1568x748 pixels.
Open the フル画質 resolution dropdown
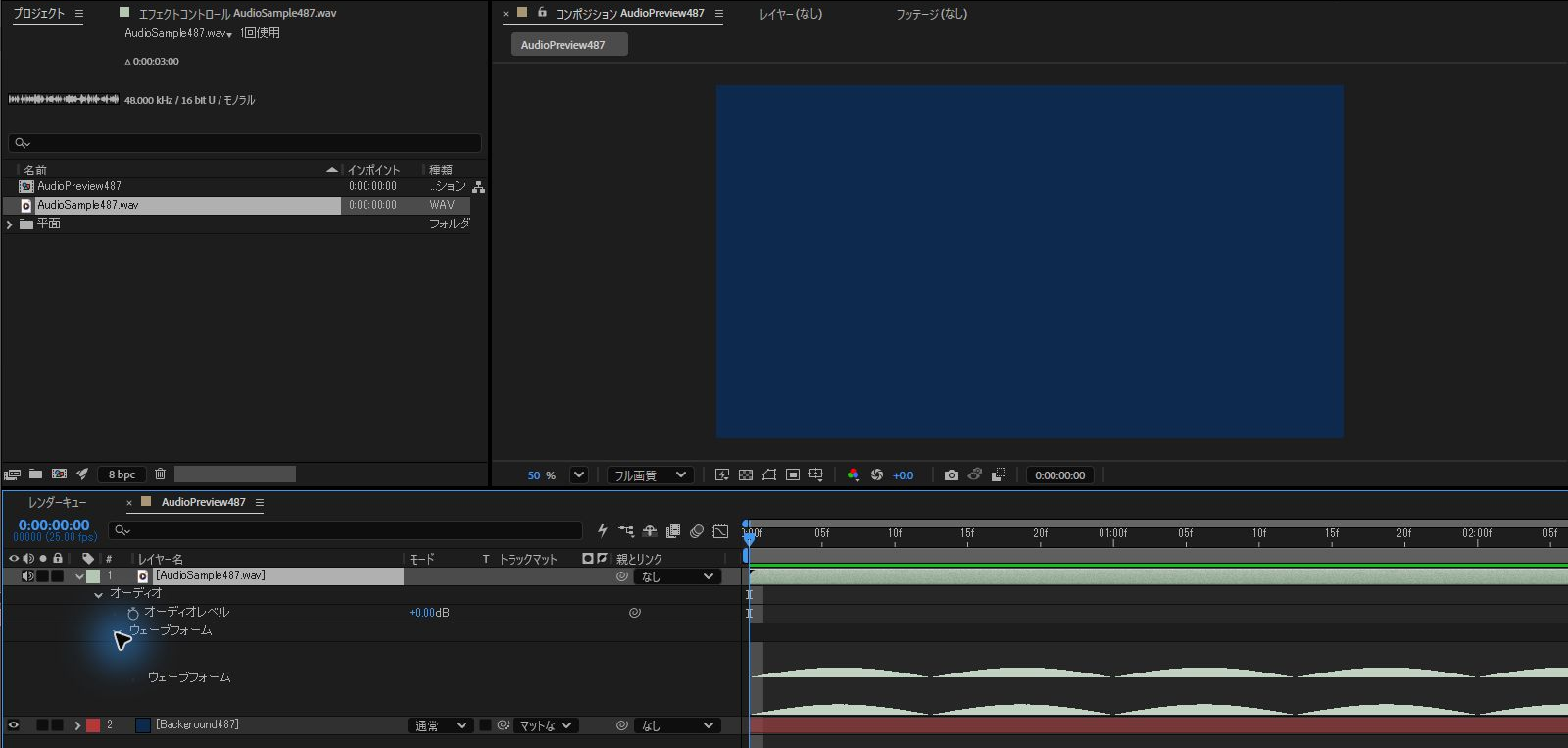(651, 475)
